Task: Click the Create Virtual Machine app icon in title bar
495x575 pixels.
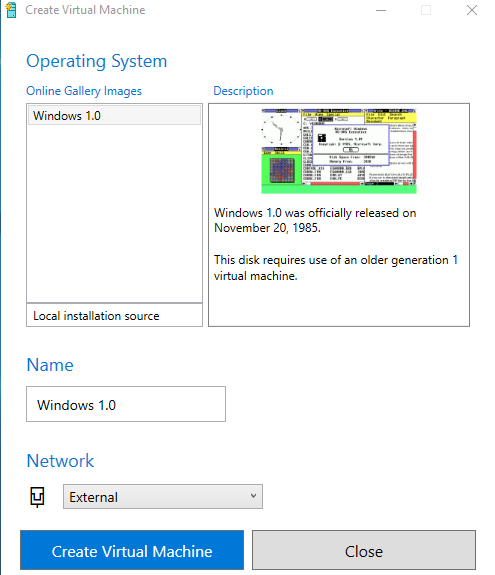Action: (11, 10)
